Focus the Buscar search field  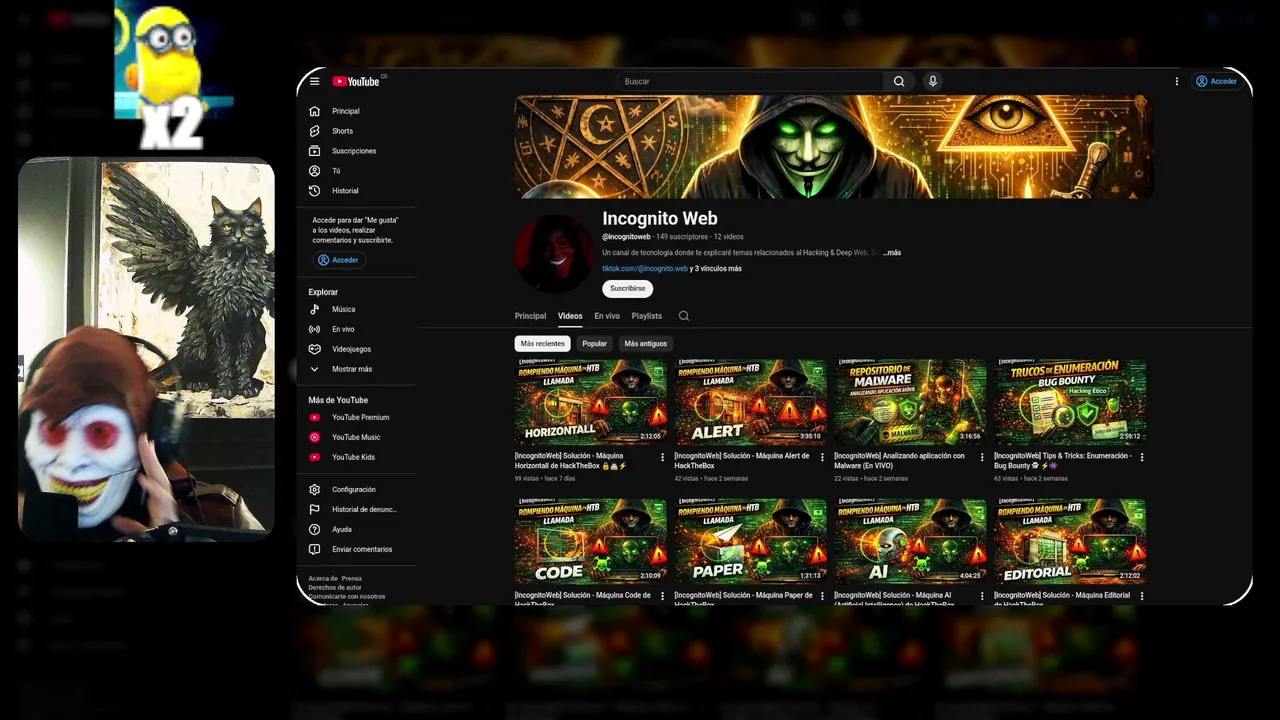(750, 81)
